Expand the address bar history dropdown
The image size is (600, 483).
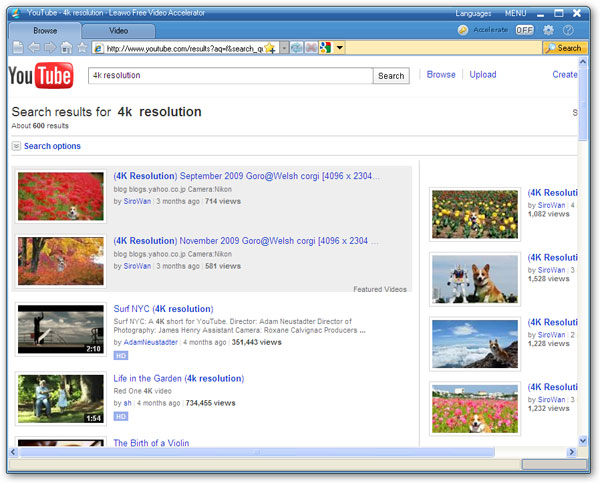[284, 48]
